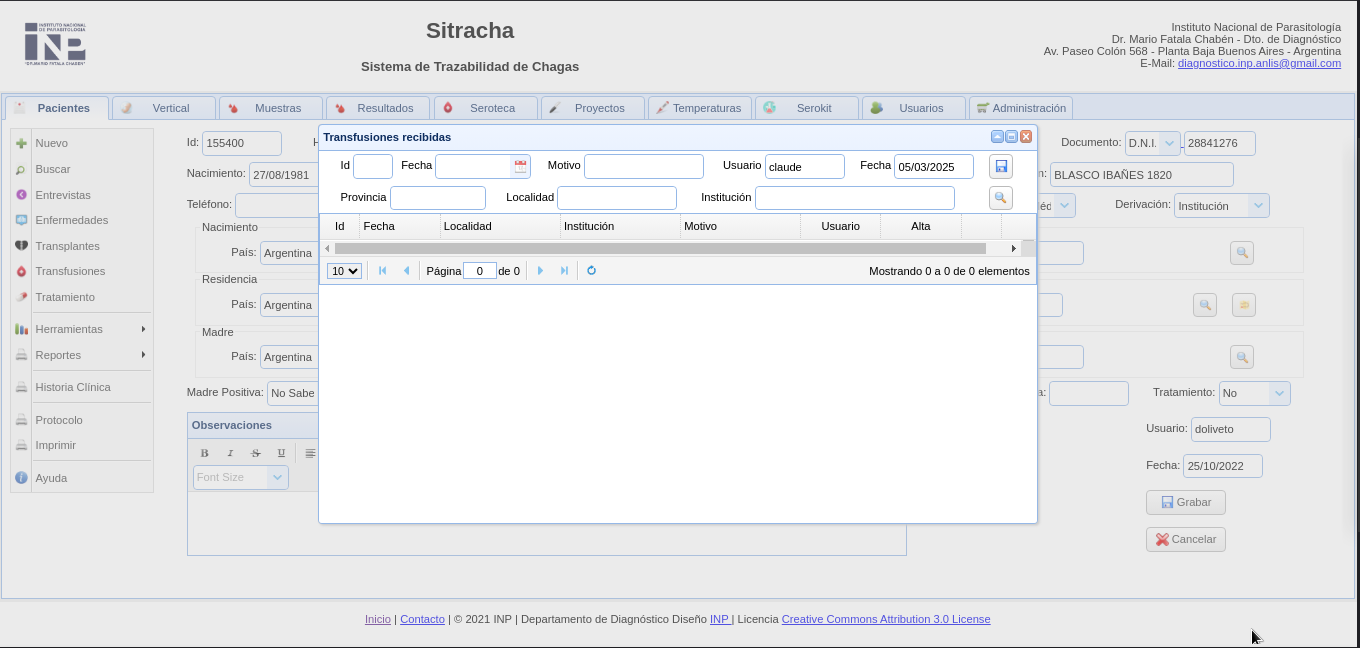This screenshot has height=648, width=1360.
Task: Open the Derivación Institución dropdown
Action: [x=1258, y=206]
